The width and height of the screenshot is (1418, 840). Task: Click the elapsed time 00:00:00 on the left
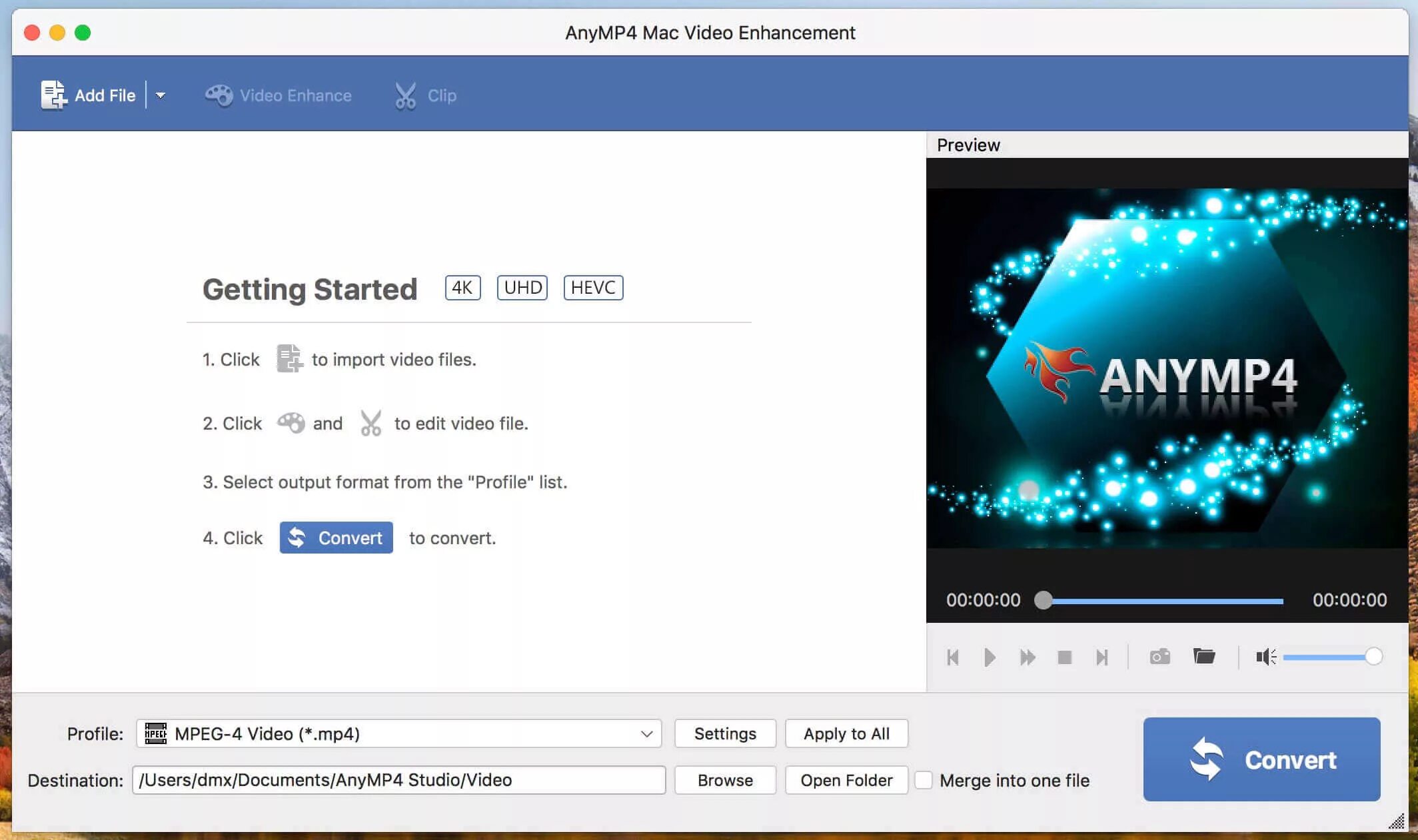(x=984, y=600)
